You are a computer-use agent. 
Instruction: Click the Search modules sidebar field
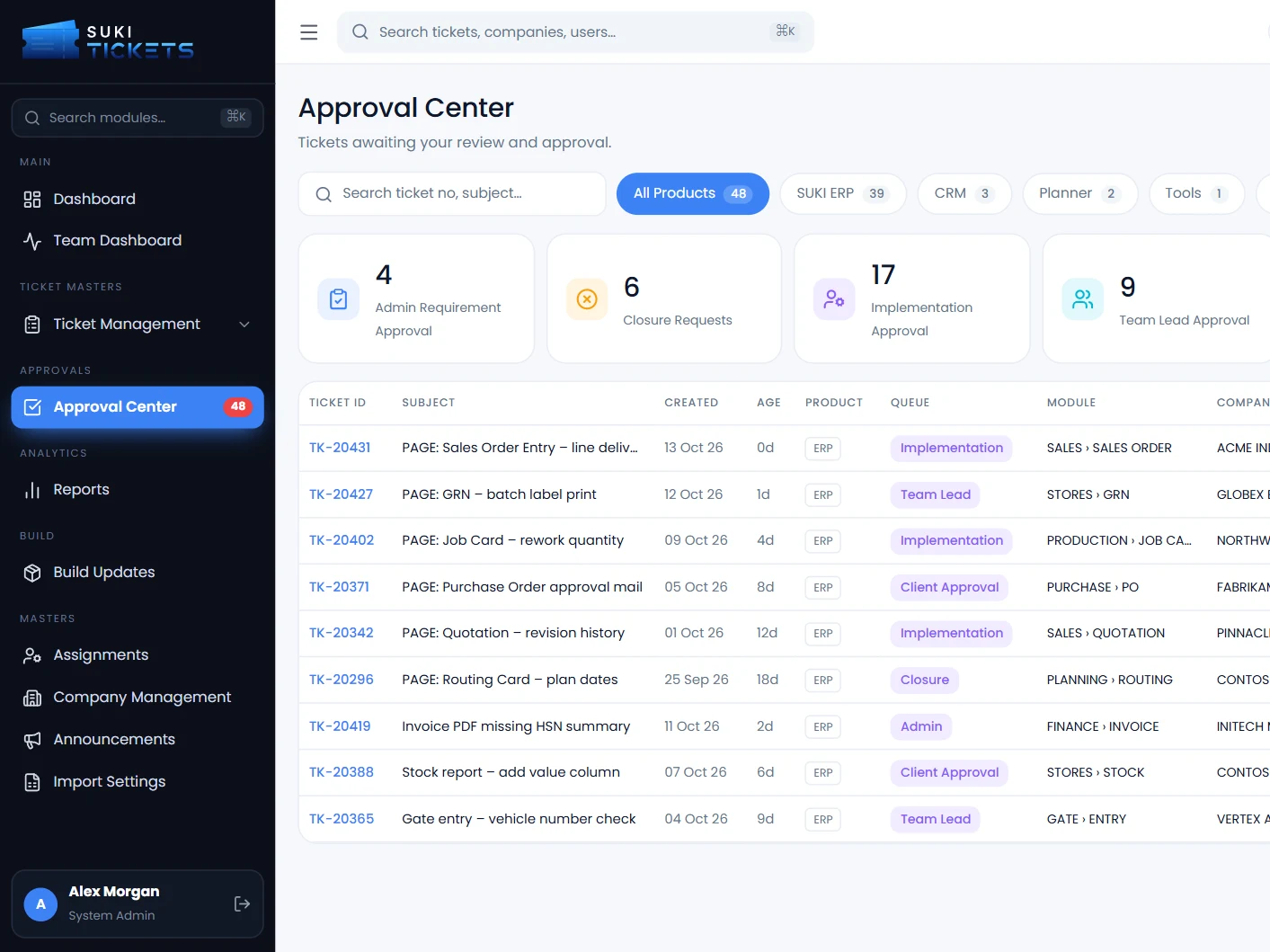click(138, 118)
